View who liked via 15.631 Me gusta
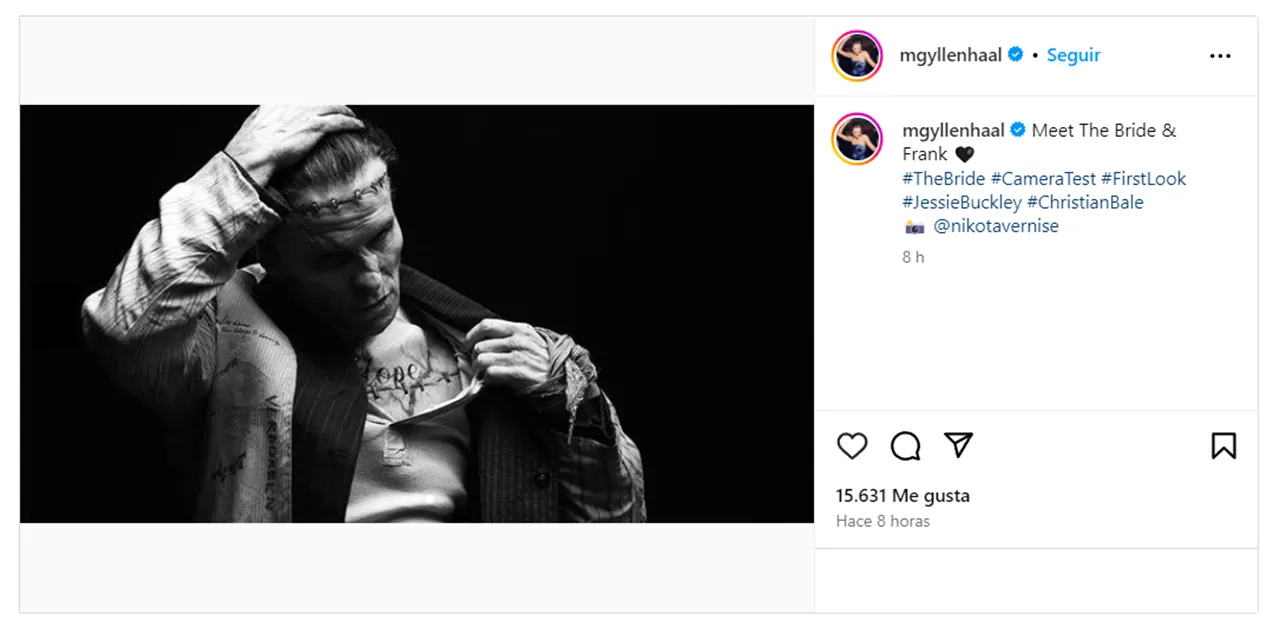 903,496
